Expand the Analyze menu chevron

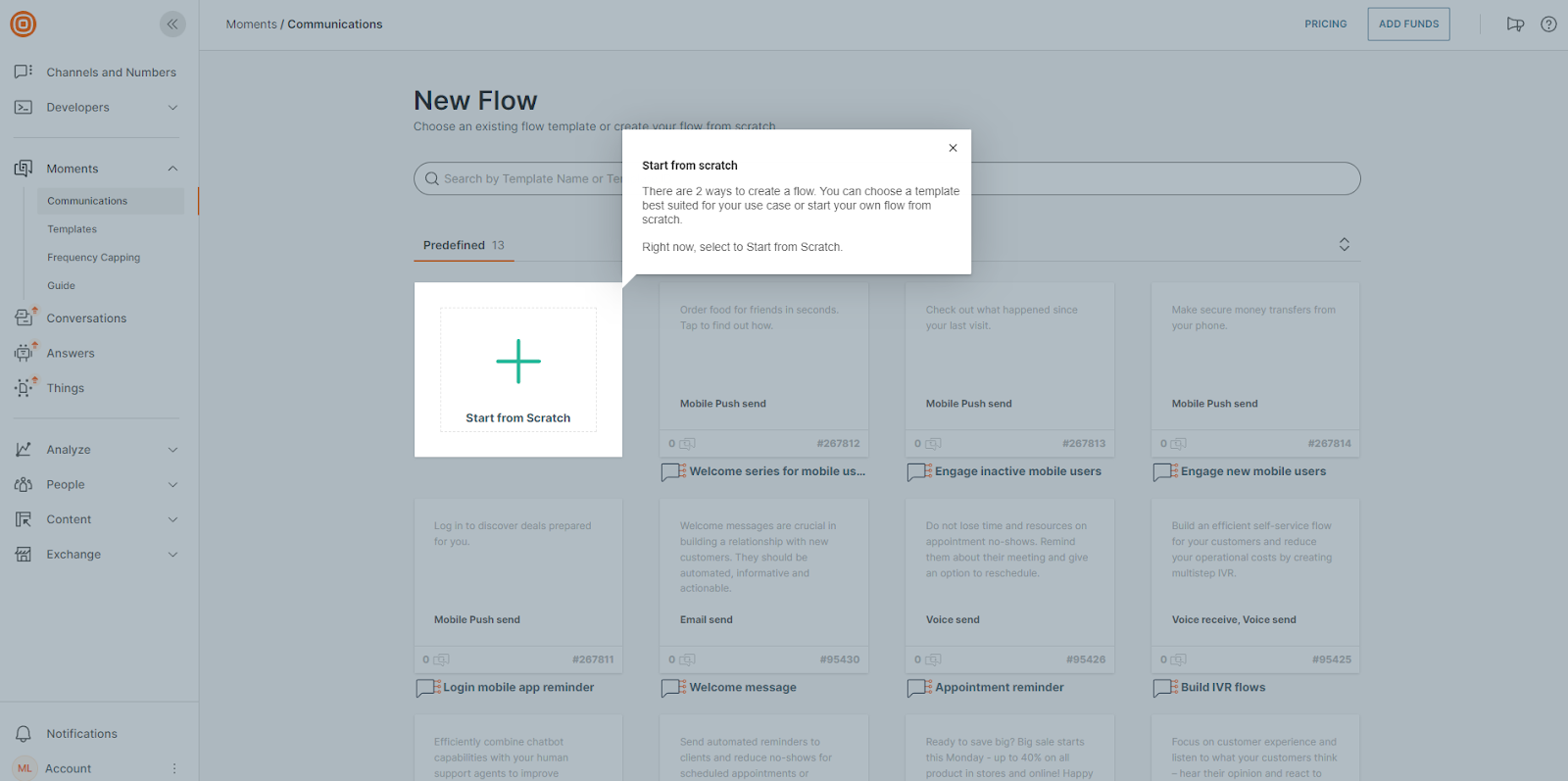[172, 450]
